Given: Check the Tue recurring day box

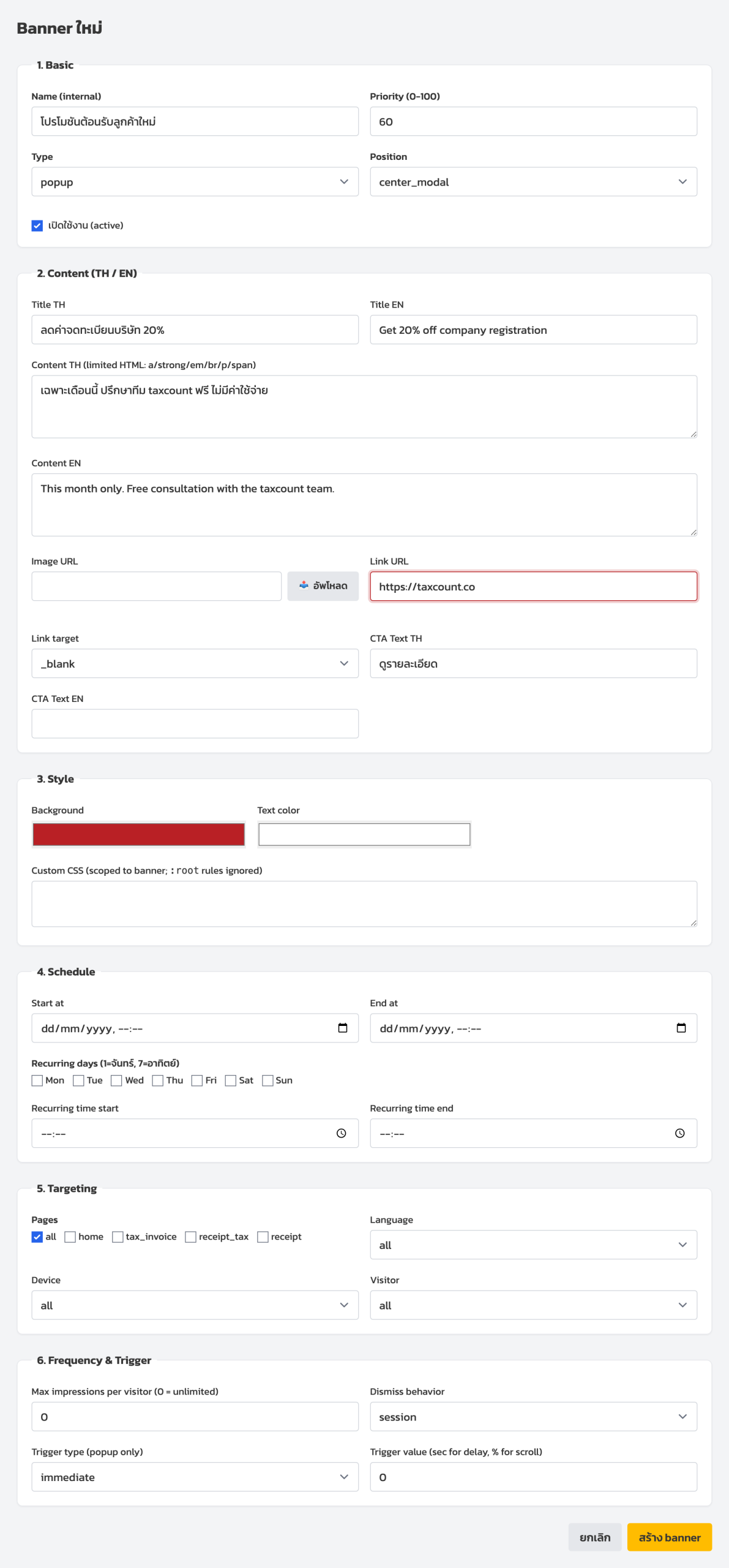Looking at the screenshot, I should click(x=78, y=1080).
